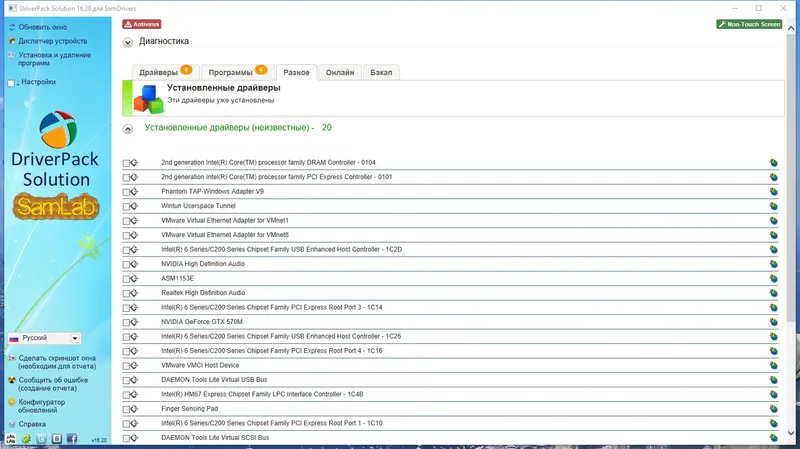Click the globe icon for NVIDIA High Definition Audio
The height and width of the screenshot is (449, 800).
click(773, 264)
